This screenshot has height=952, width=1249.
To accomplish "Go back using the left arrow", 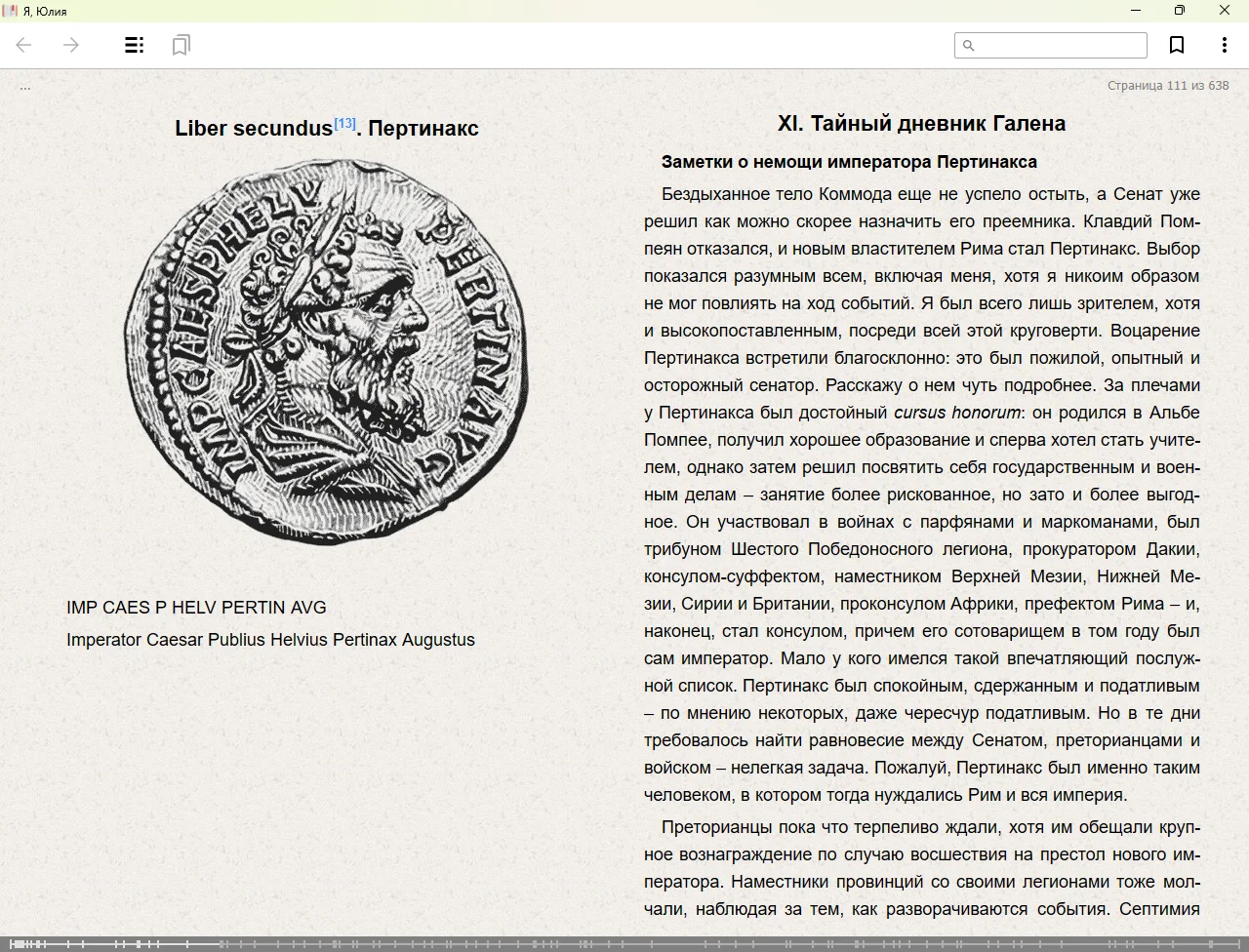I will pyautogui.click(x=24, y=45).
